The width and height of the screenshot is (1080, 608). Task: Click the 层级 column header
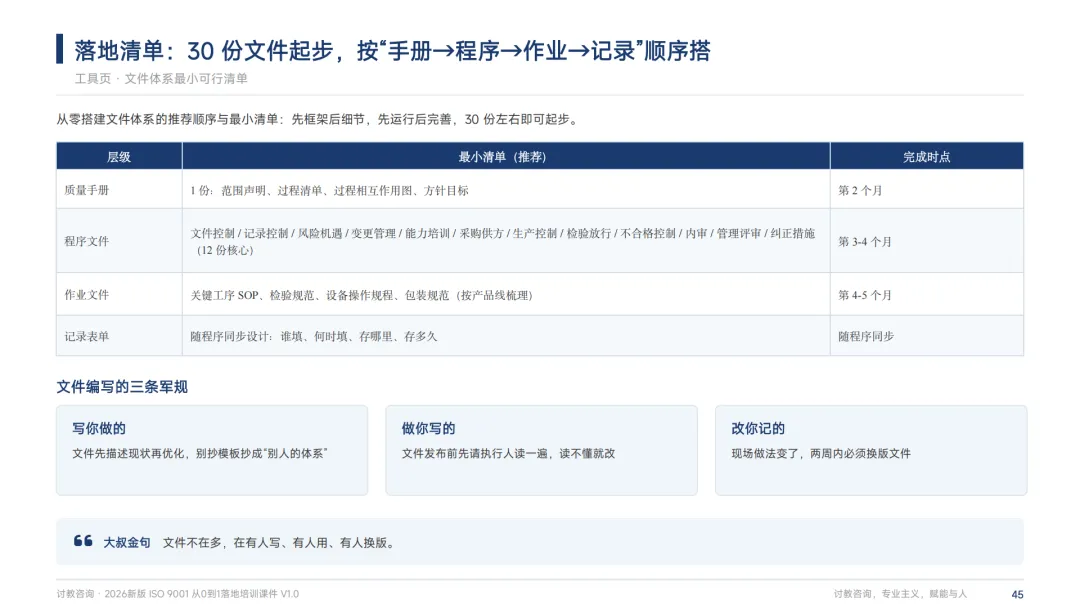[x=119, y=156]
